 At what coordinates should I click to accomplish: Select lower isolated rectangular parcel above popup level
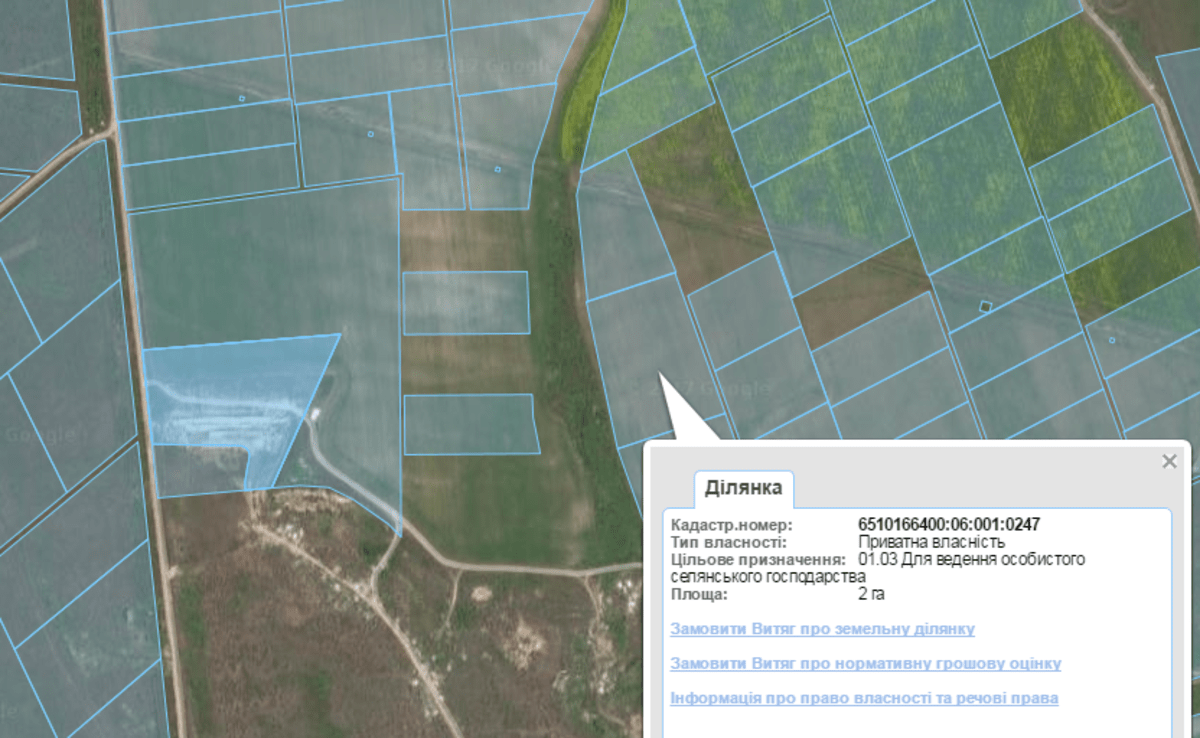(x=470, y=424)
